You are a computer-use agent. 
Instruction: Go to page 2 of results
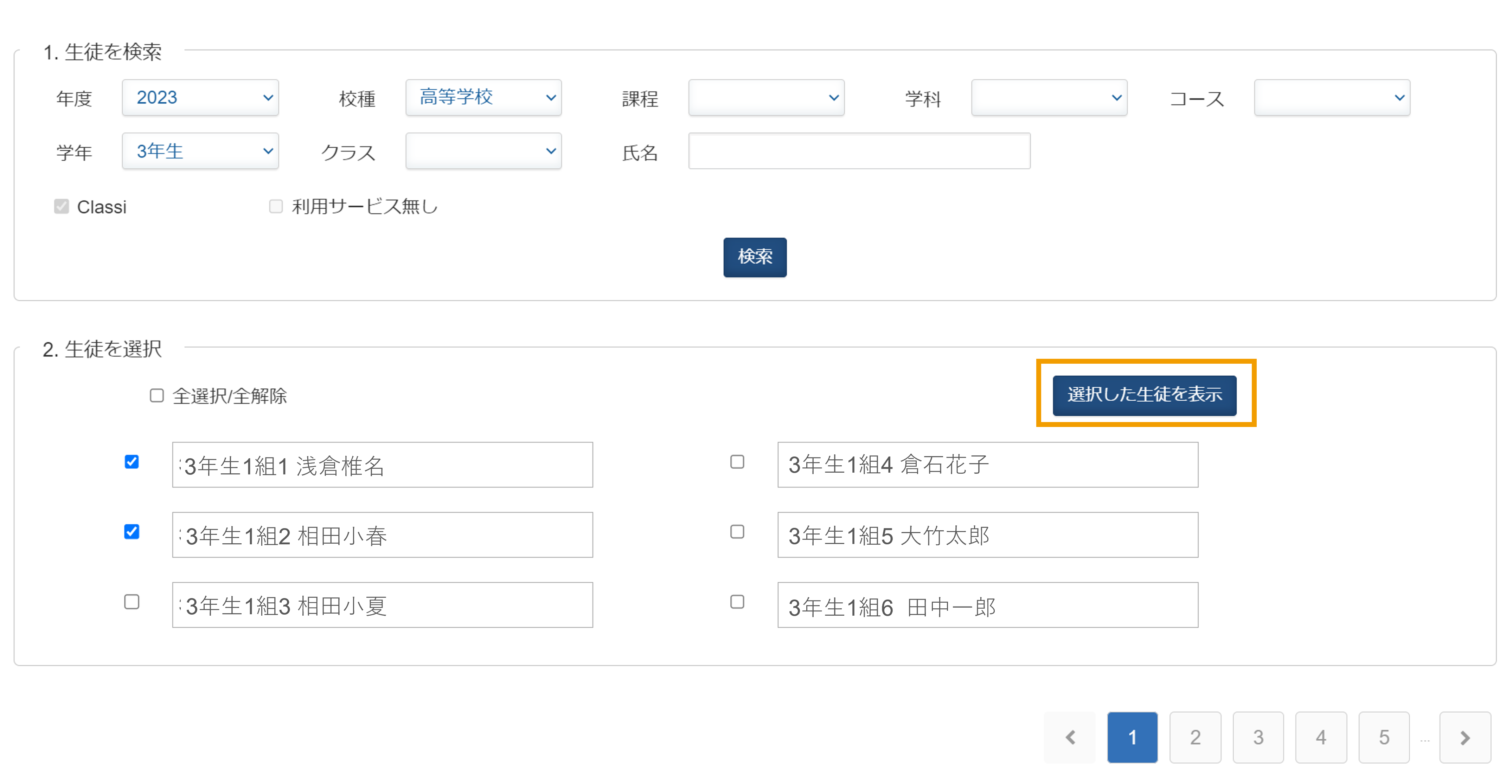1195,737
